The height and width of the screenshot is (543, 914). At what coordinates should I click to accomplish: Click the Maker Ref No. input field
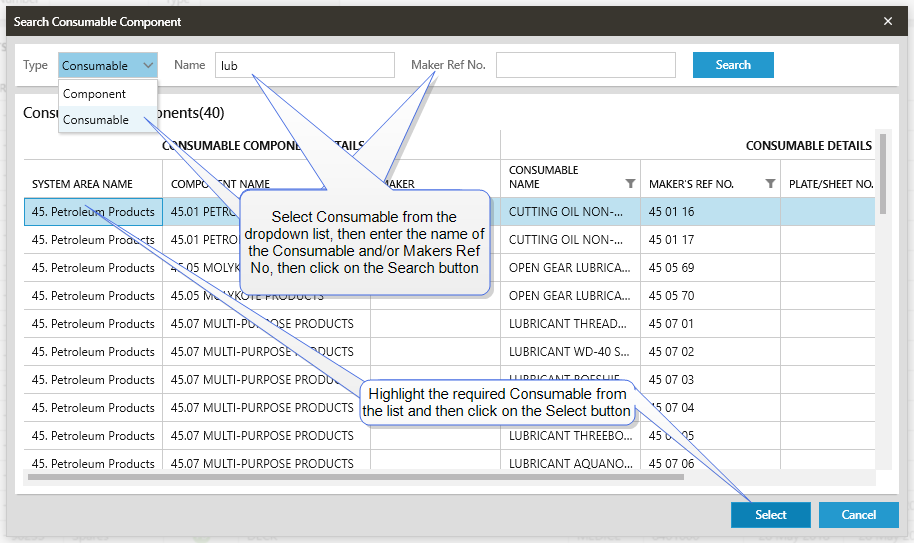(x=586, y=65)
